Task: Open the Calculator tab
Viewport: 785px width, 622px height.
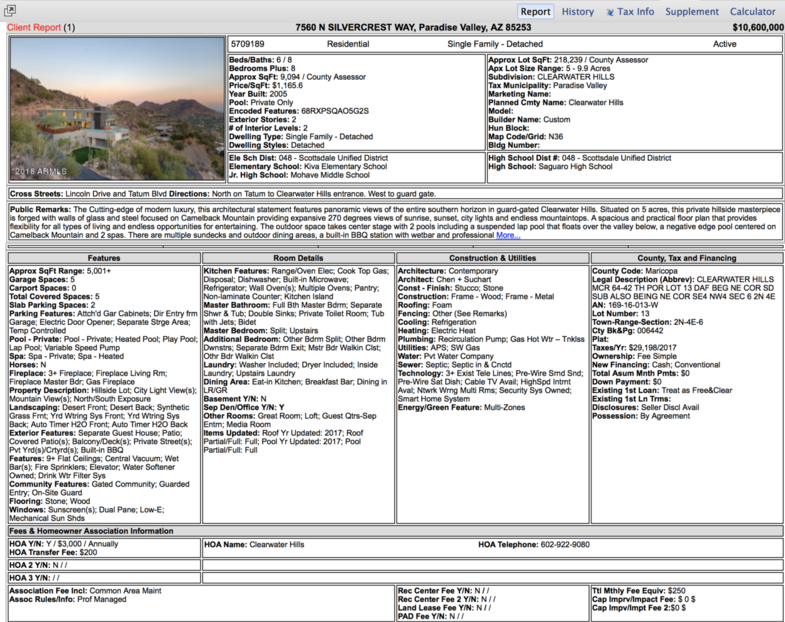Action: 752,12
